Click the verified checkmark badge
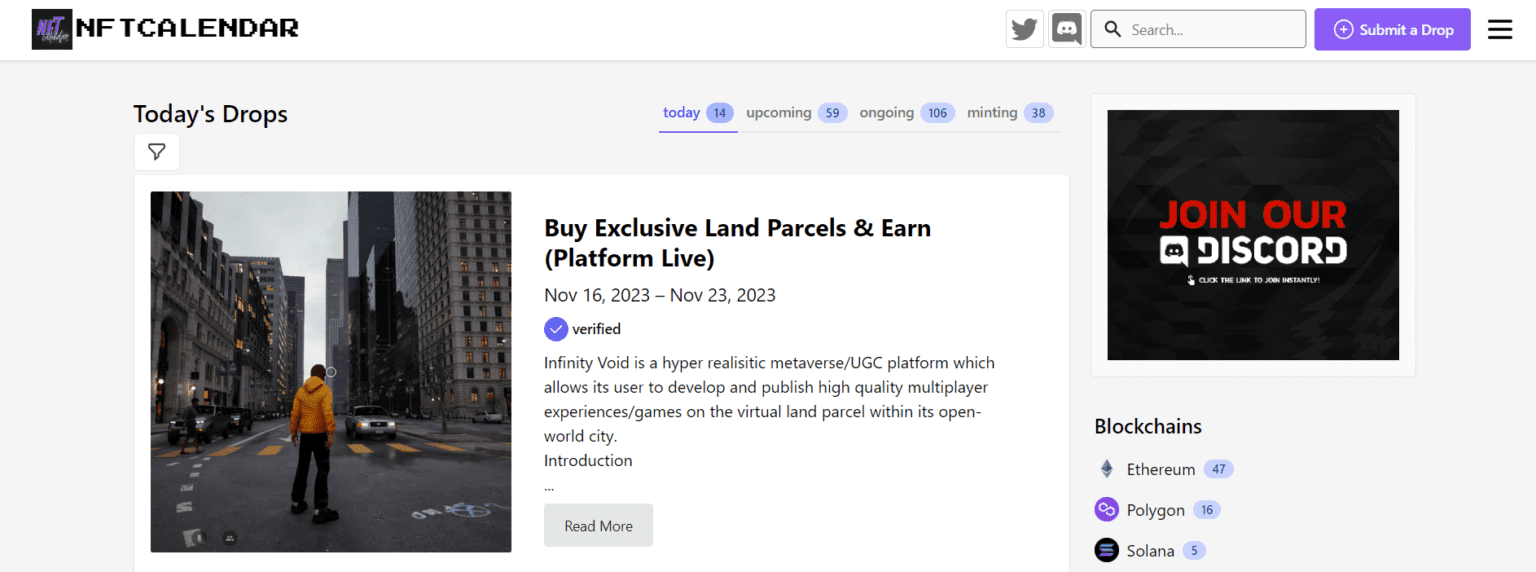The width and height of the screenshot is (1536, 572). (x=556, y=329)
